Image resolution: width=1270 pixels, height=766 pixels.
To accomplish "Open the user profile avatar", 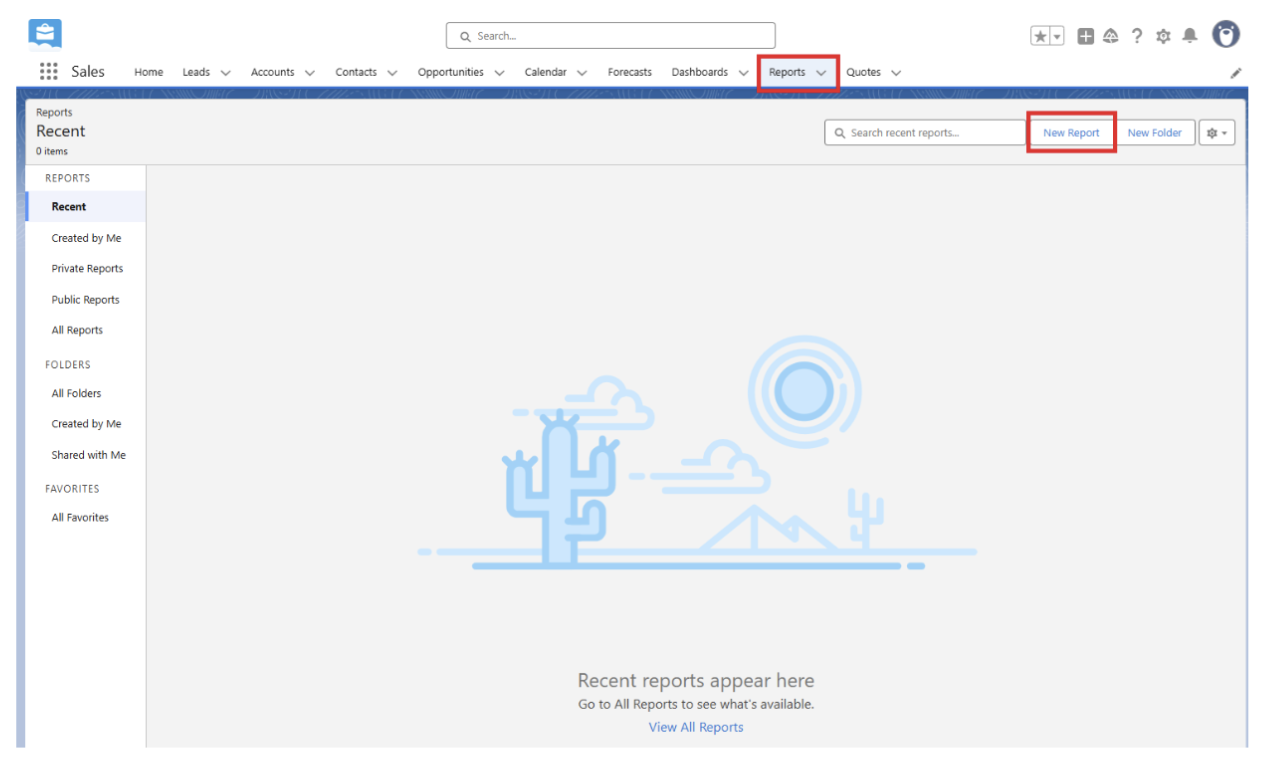I will tap(1226, 35).
